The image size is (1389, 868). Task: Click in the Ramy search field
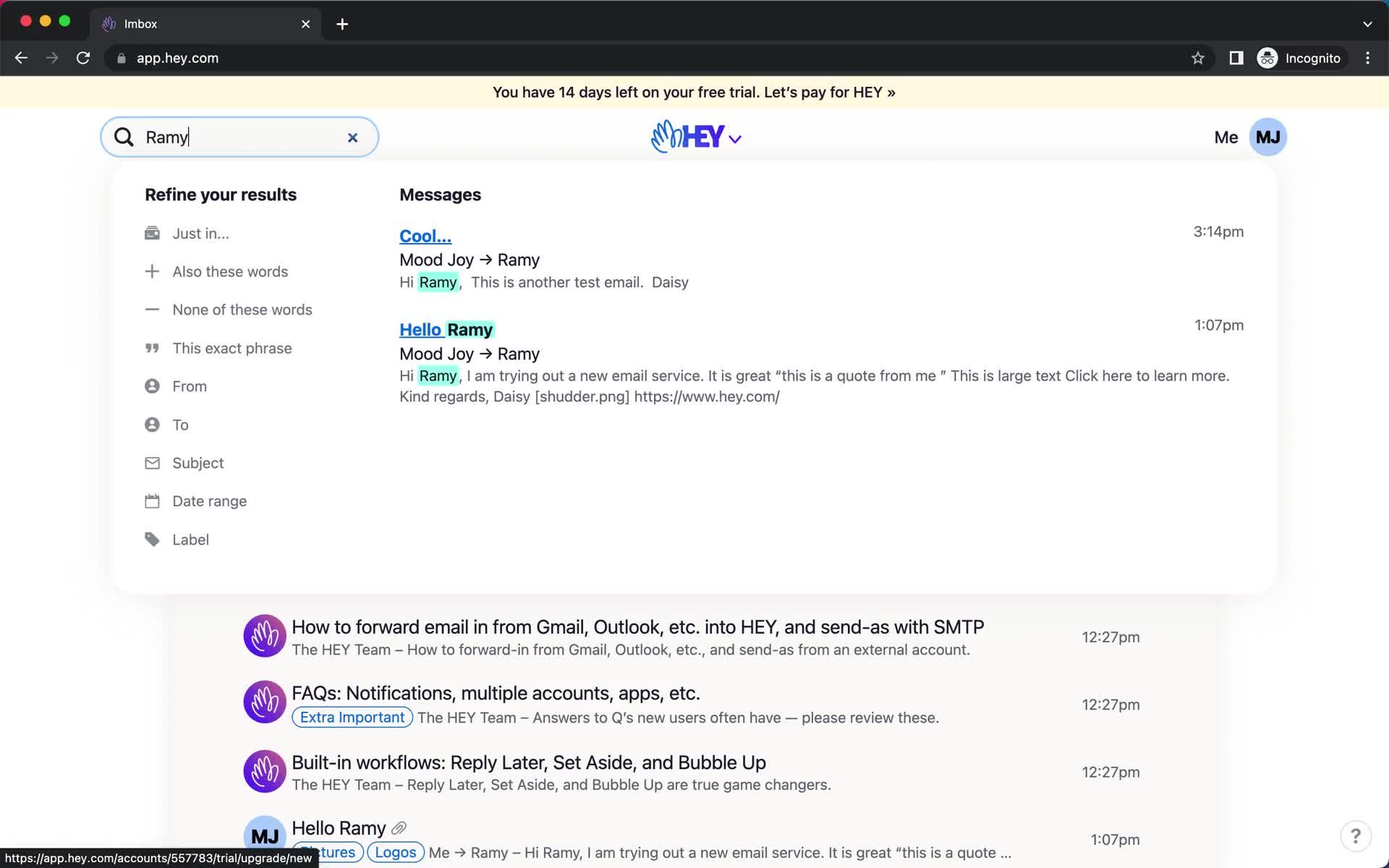tap(239, 137)
